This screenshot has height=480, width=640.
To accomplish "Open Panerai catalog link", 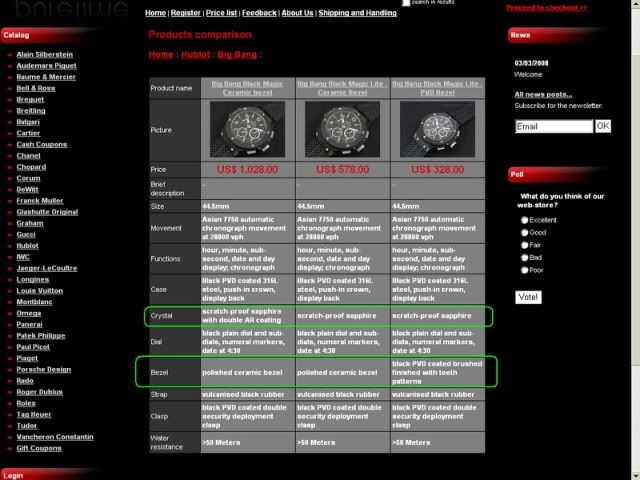I will (29, 324).
